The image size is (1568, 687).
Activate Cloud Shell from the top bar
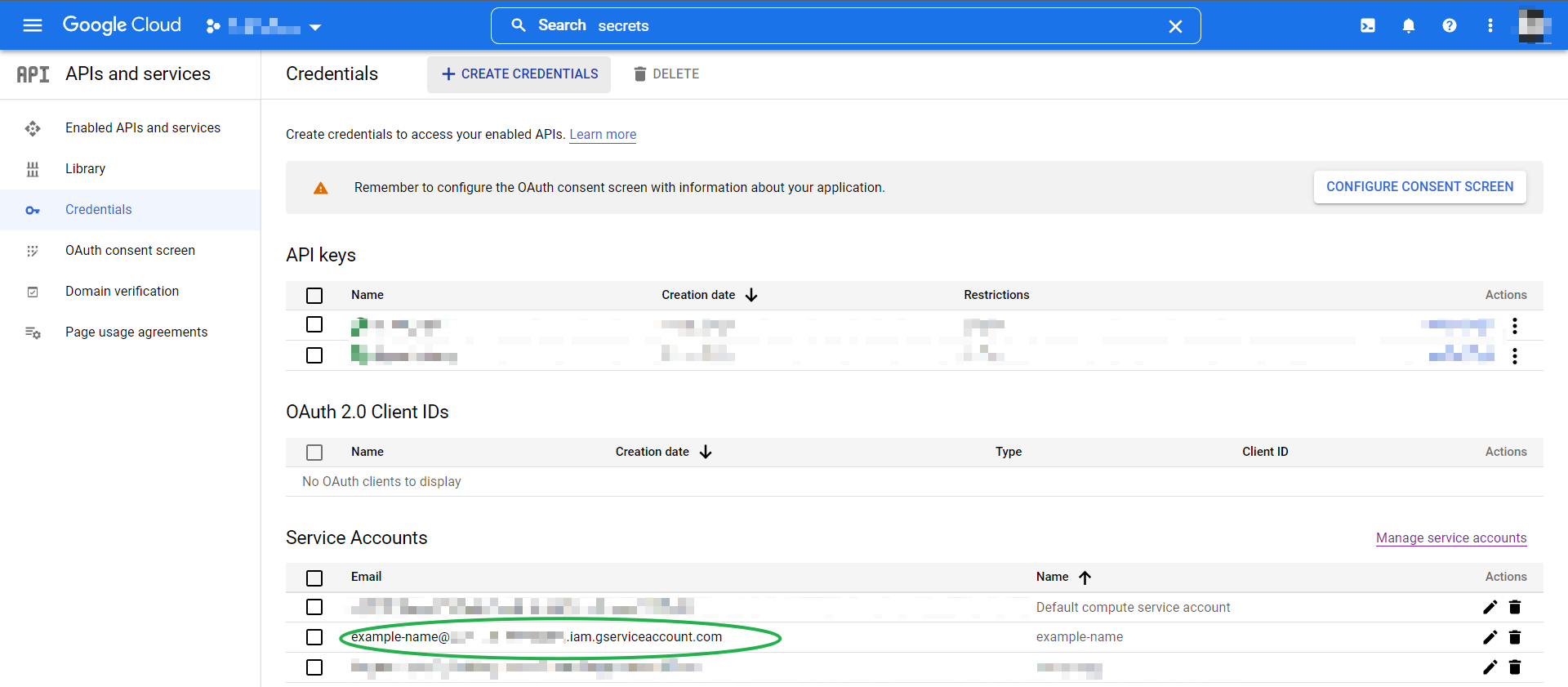coord(1368,25)
